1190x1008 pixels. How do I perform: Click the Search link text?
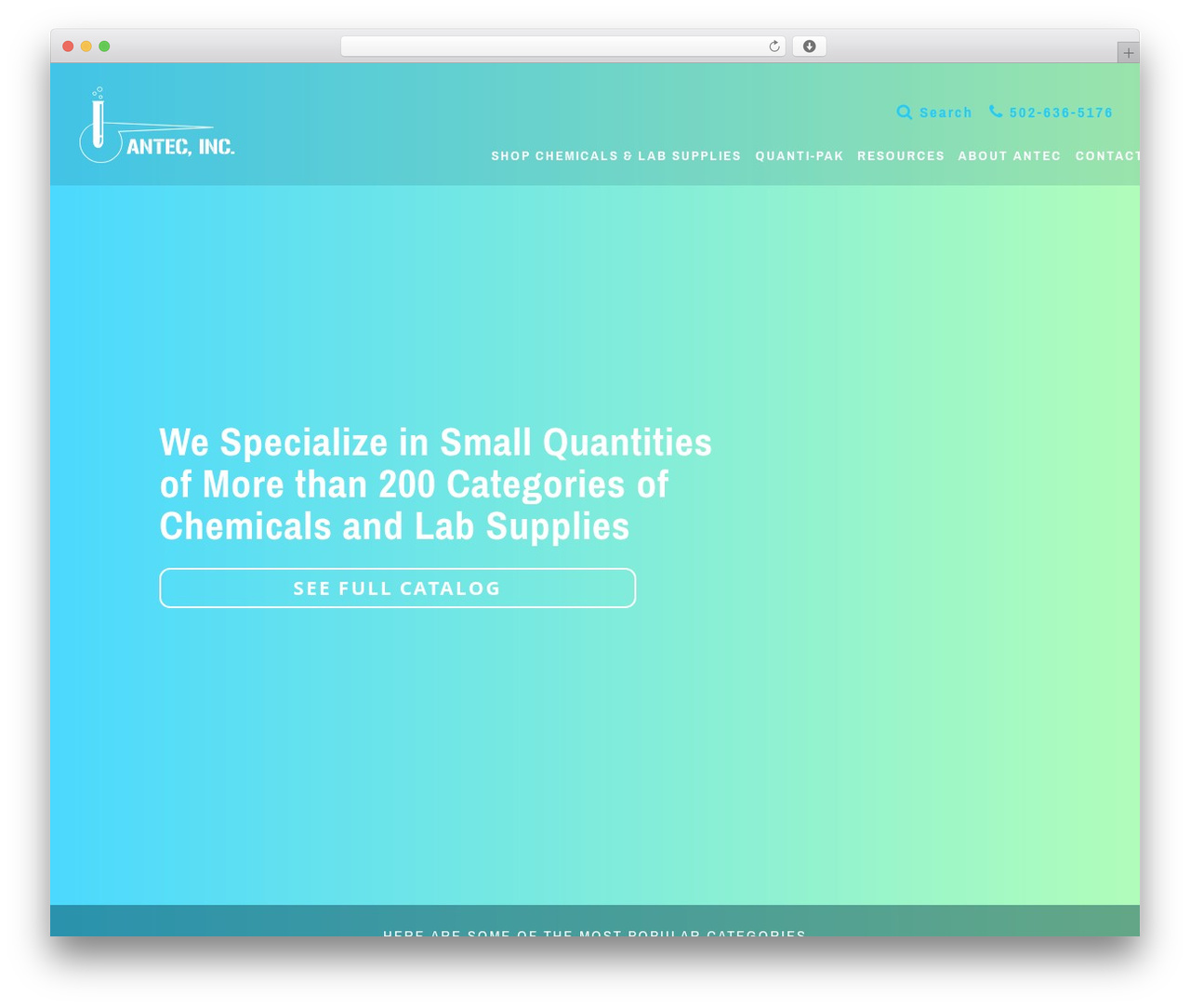click(945, 113)
